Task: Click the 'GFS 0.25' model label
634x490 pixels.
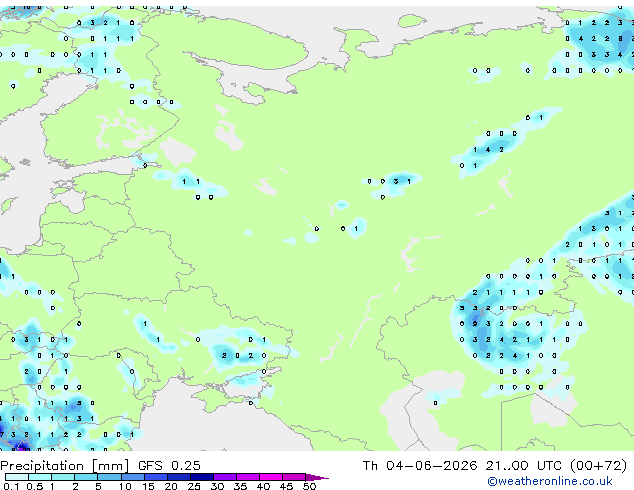Action: pos(169,466)
